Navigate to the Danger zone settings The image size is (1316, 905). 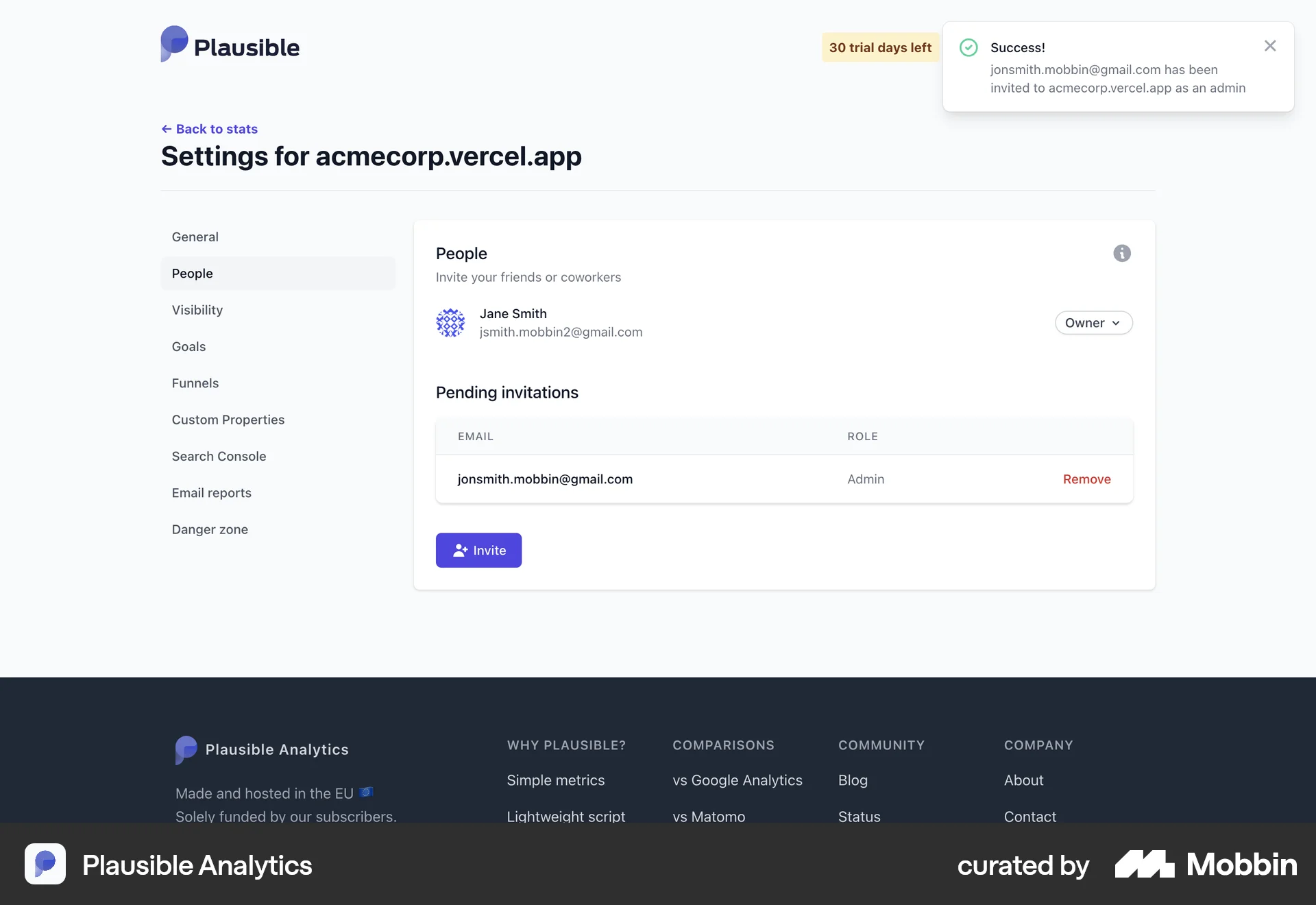pyautogui.click(x=209, y=529)
